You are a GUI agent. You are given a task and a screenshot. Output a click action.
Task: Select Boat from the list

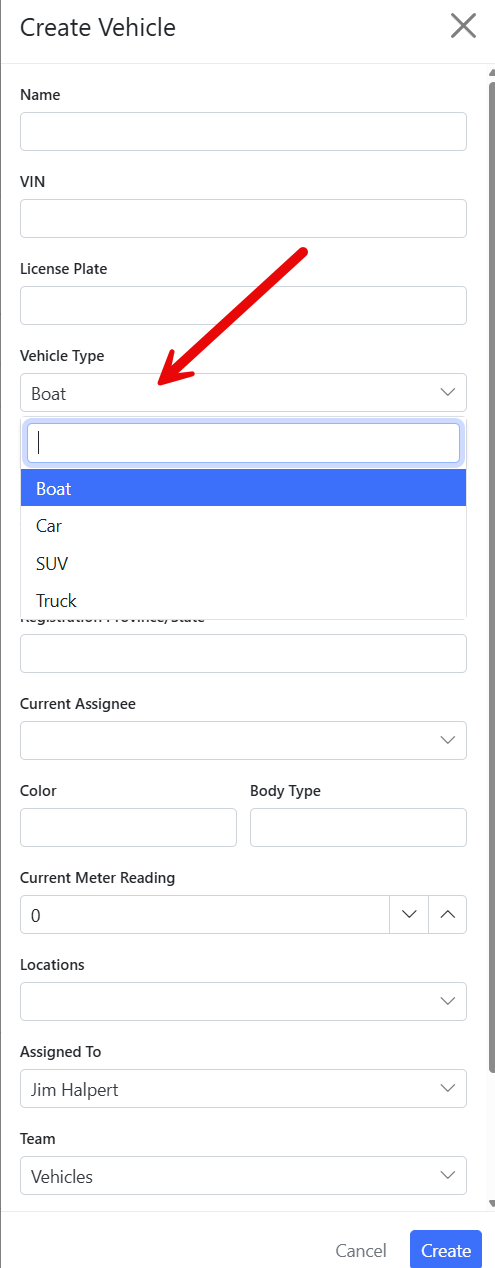point(243,488)
